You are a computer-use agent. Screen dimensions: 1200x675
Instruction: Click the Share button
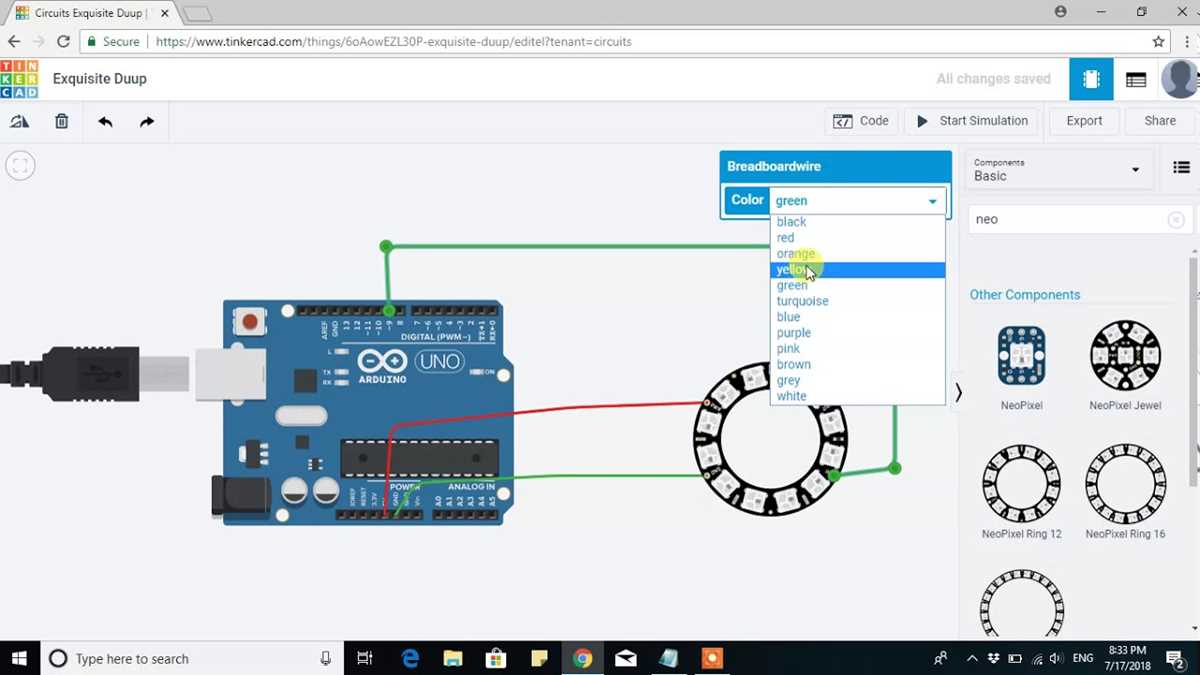[1160, 121]
